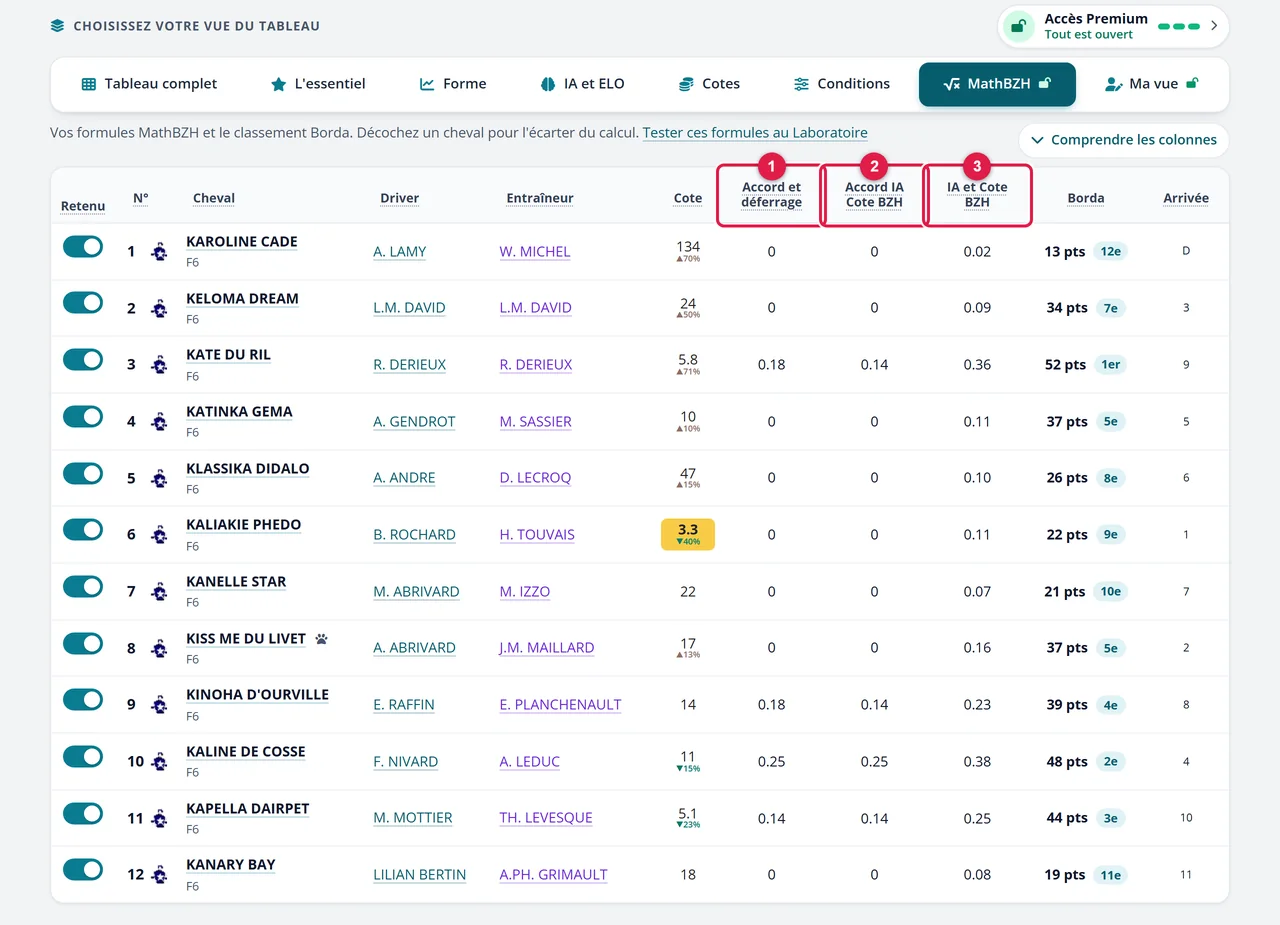Click the jockey silks icon for Kapella Dairpet
This screenshot has width=1280, height=925.
159,817
